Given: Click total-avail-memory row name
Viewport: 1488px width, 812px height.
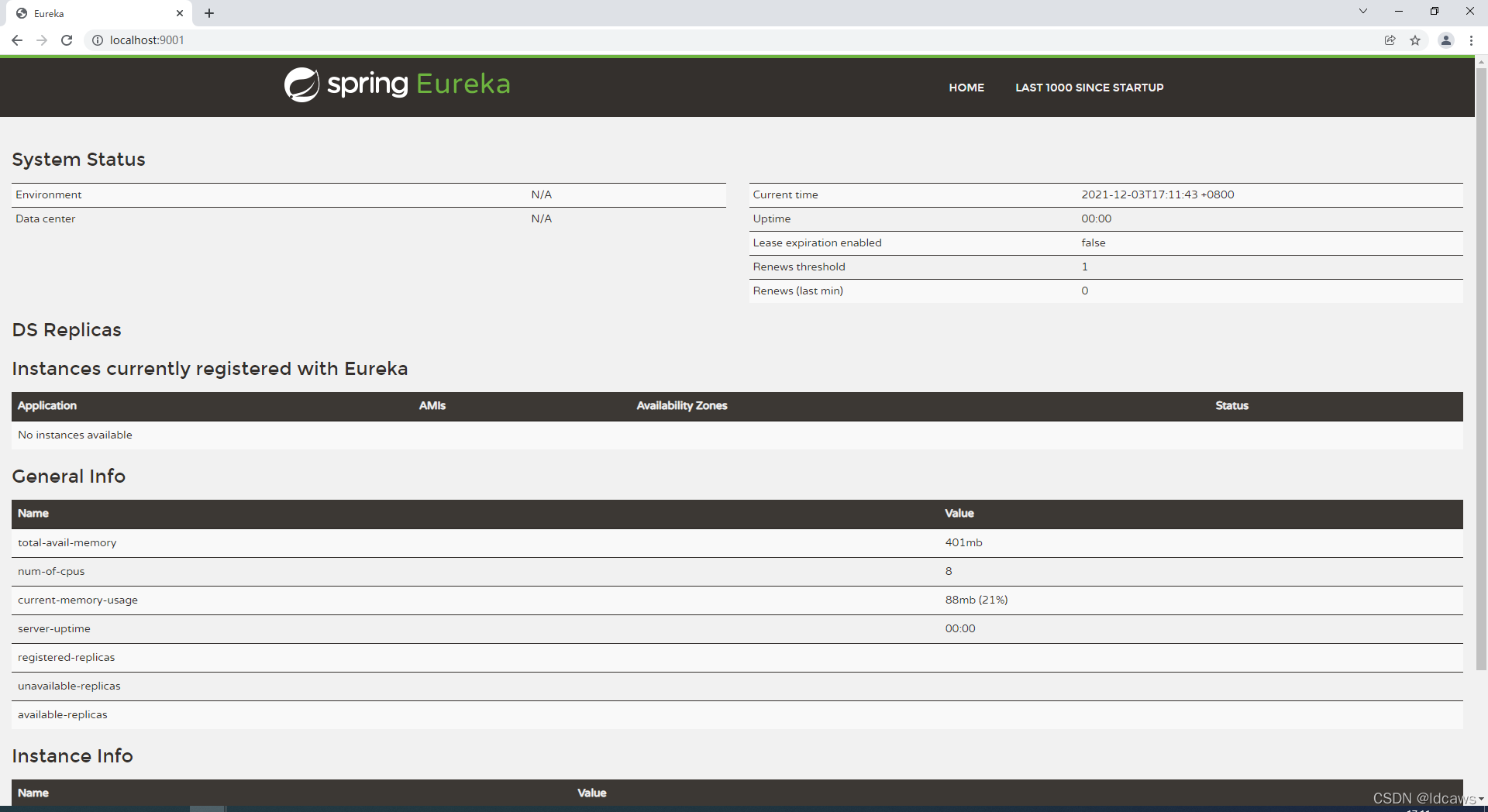Looking at the screenshot, I should click(x=67, y=543).
